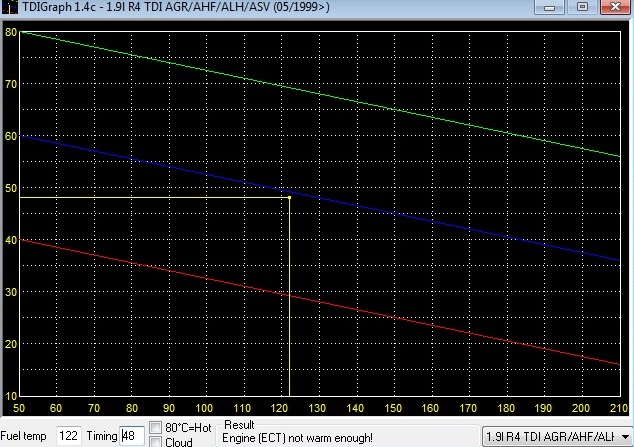634x447 pixels.
Task: Click the 'Engine (ECT) not warm enough!' result message
Action: tap(298, 439)
